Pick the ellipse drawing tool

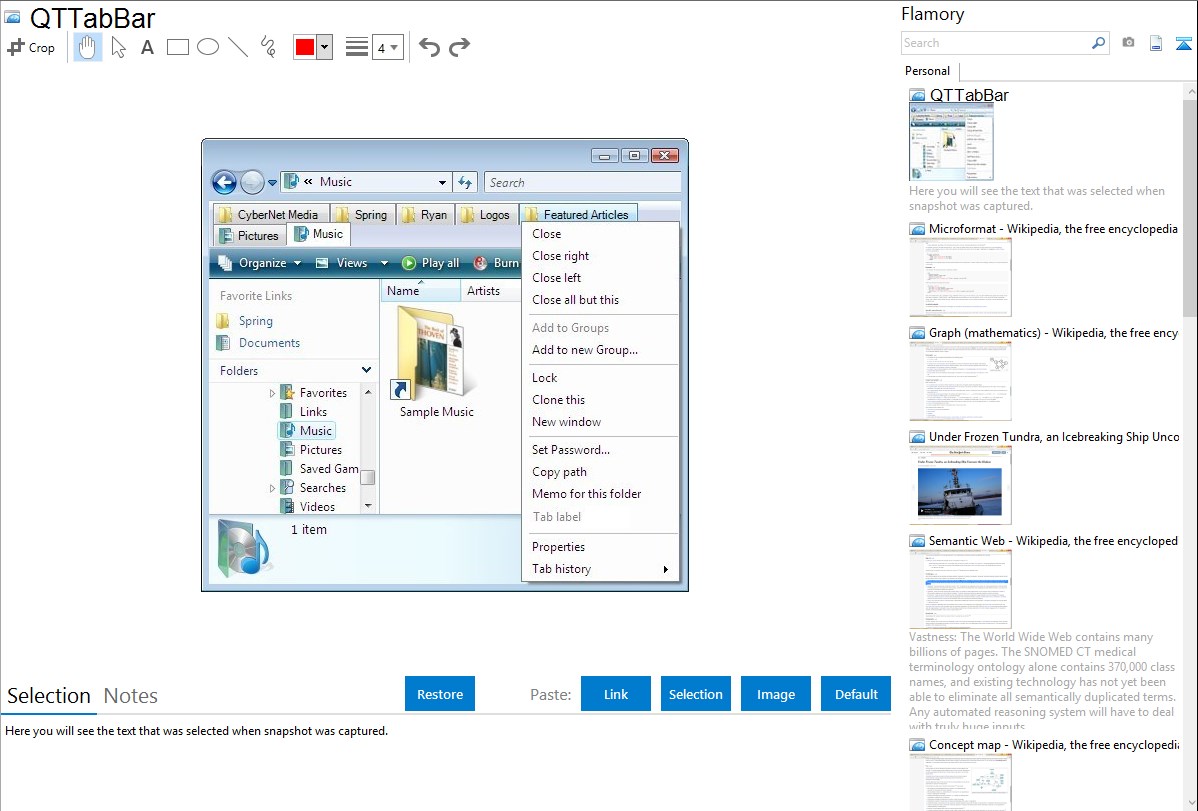(208, 47)
